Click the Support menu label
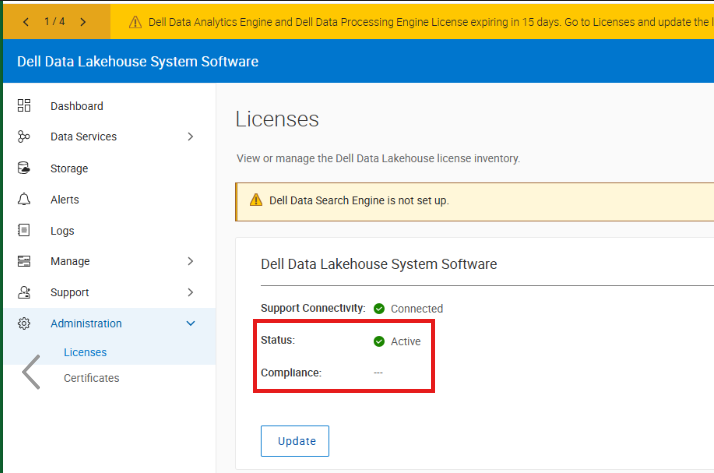This screenshot has width=714, height=473. [x=69, y=292]
